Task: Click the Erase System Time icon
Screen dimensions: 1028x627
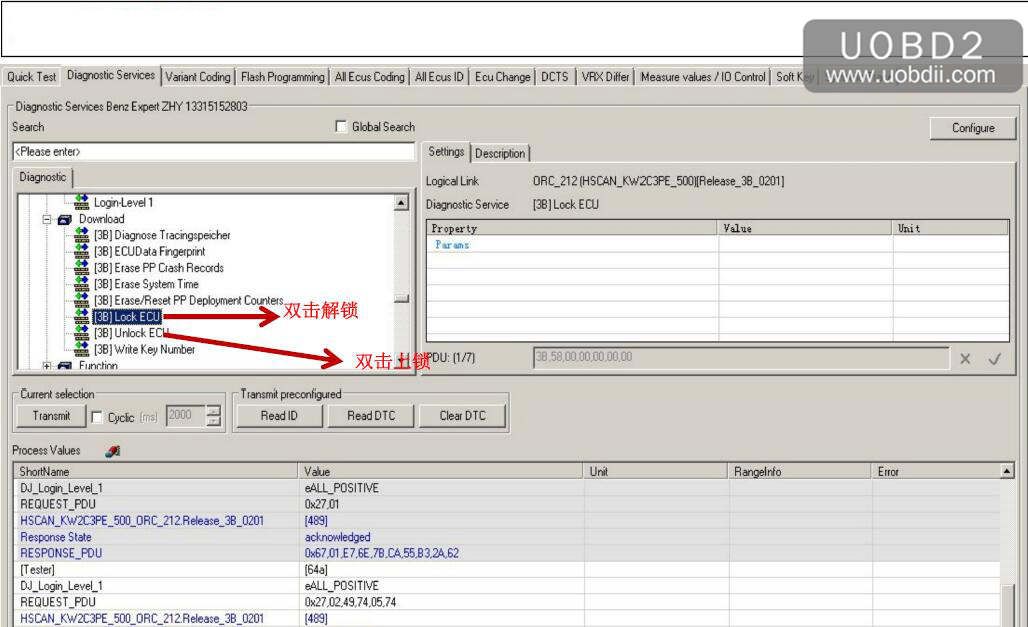Action: click(81, 283)
